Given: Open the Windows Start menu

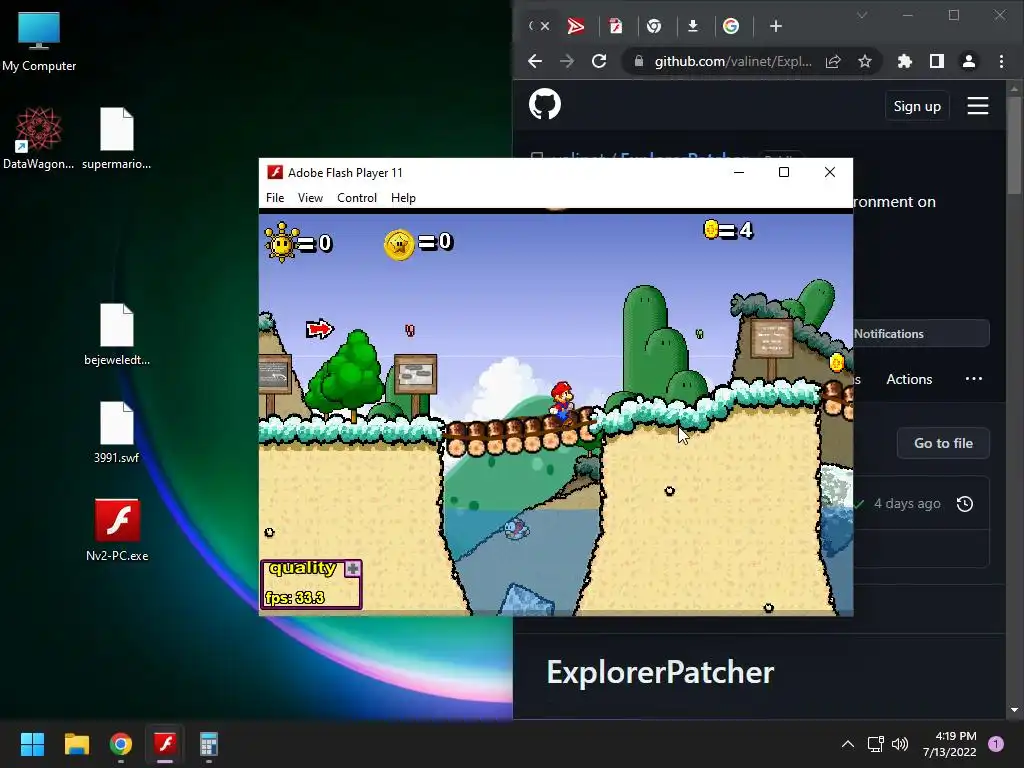Looking at the screenshot, I should (32, 744).
